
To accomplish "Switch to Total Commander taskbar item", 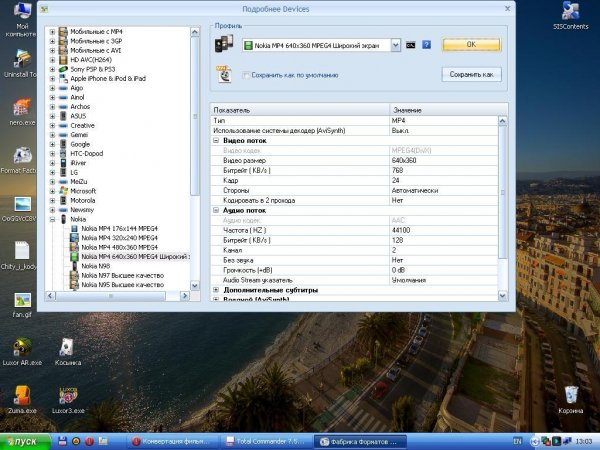I will click(266, 442).
